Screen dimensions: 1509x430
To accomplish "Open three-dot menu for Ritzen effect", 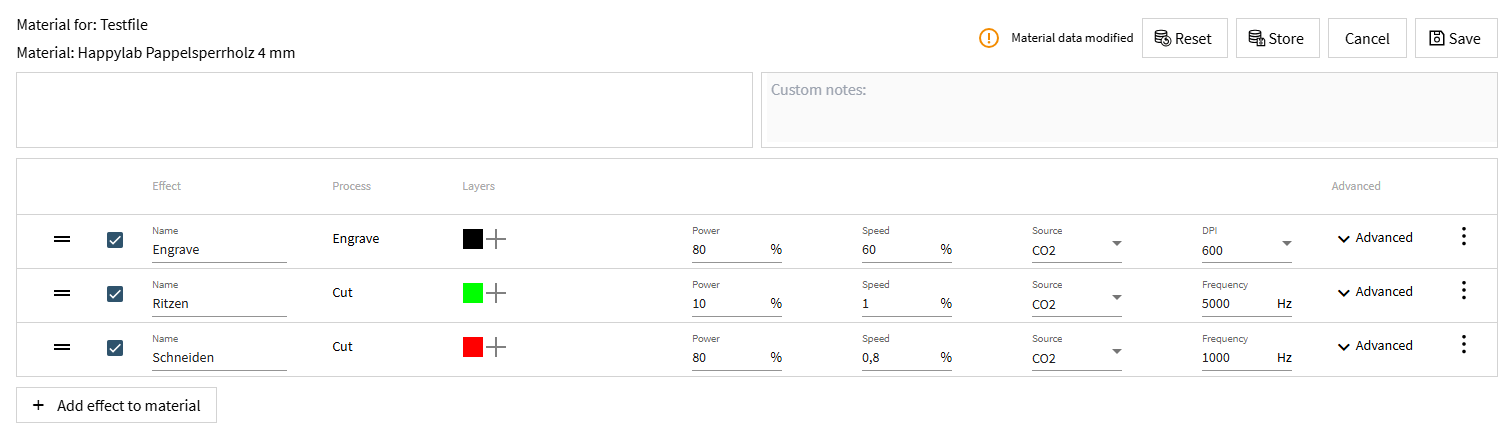I will pos(1463,291).
